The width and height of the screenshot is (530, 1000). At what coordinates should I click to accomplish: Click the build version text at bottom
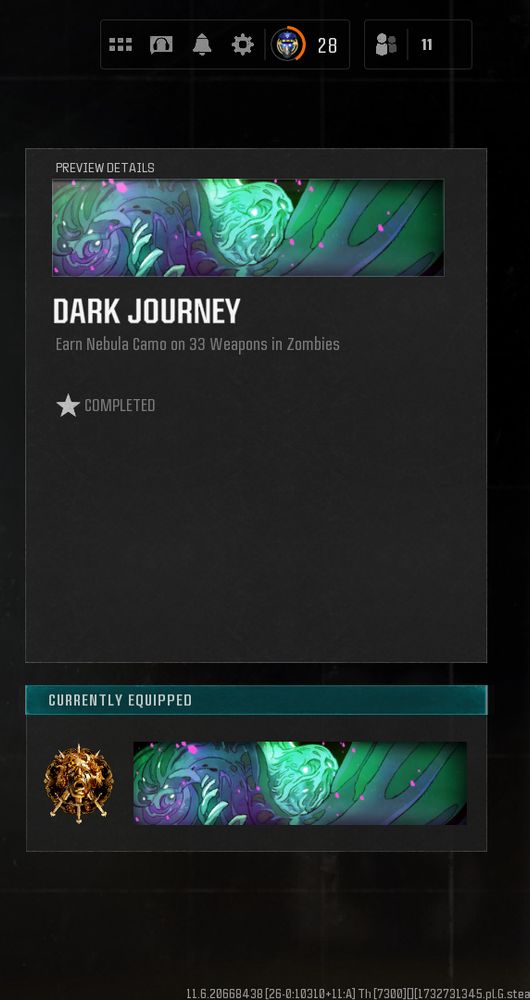pyautogui.click(x=358, y=994)
